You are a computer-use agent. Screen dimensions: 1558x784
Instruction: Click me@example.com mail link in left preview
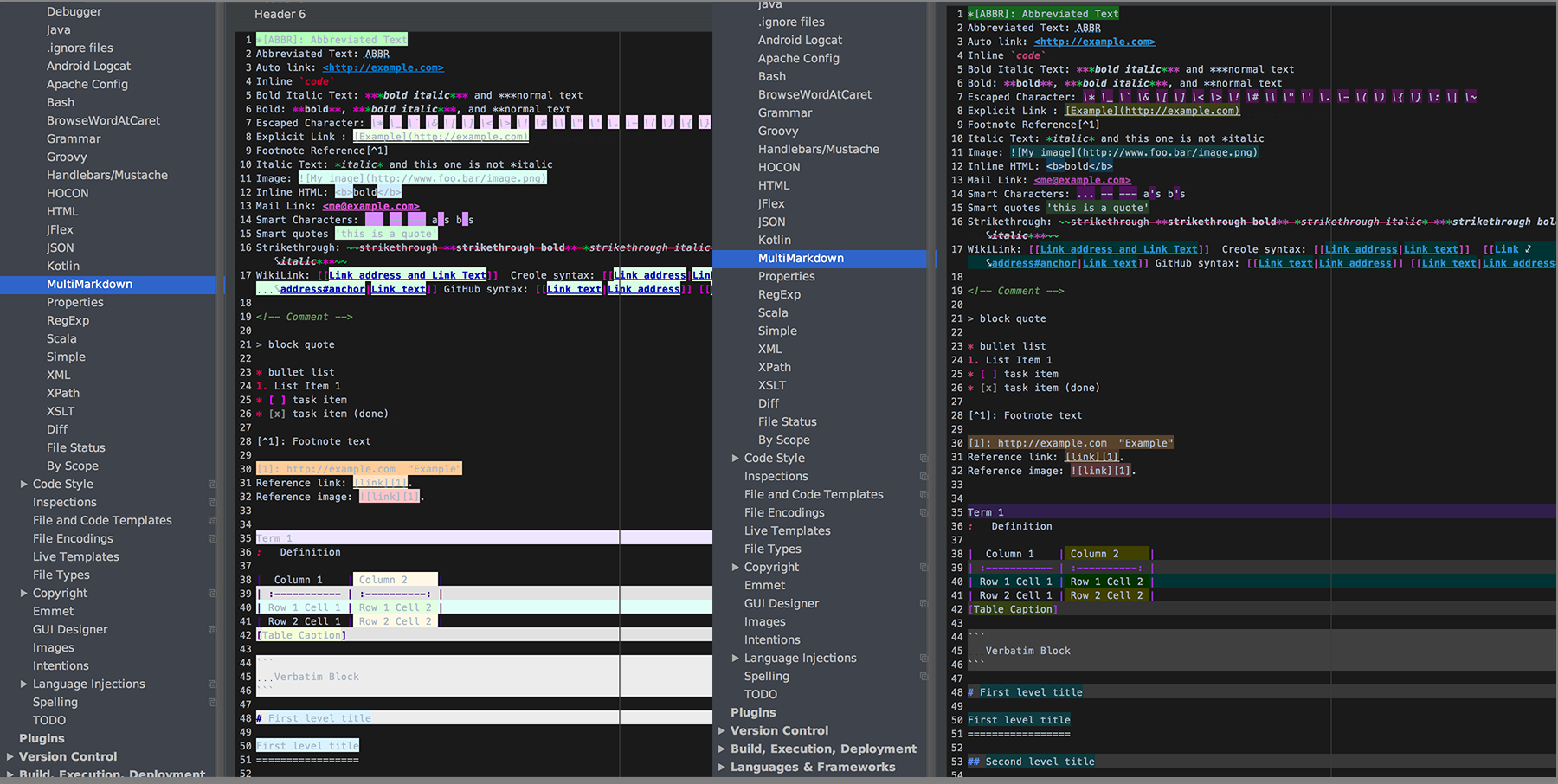(370, 206)
